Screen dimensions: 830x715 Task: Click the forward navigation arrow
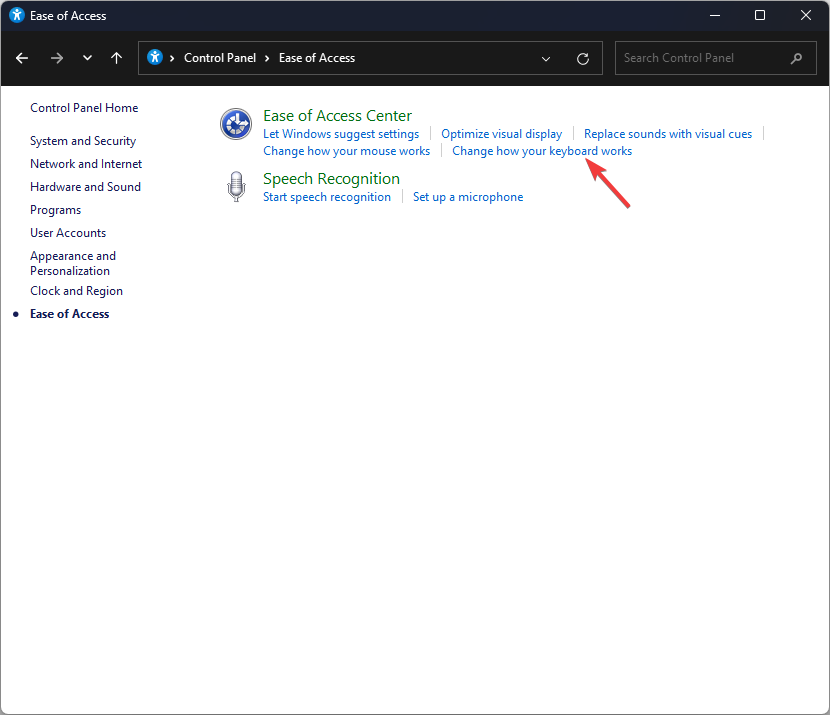coord(57,58)
